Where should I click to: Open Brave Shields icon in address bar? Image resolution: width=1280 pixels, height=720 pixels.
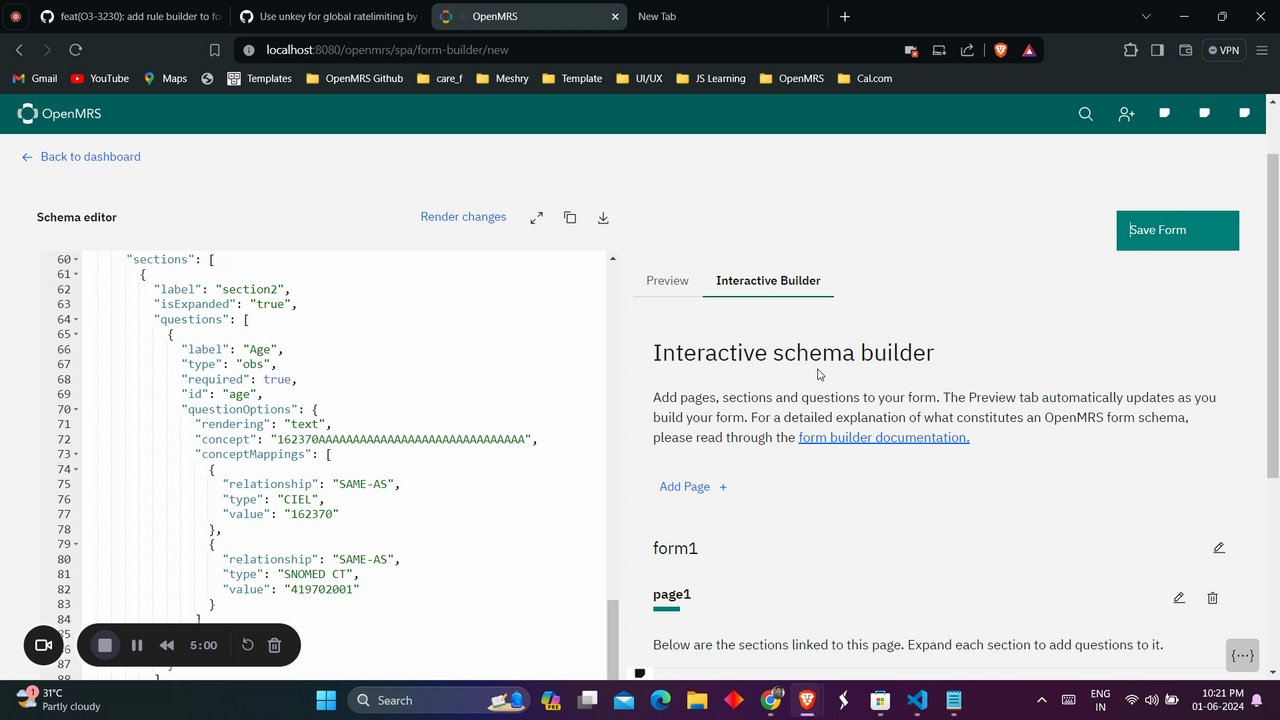(1000, 50)
